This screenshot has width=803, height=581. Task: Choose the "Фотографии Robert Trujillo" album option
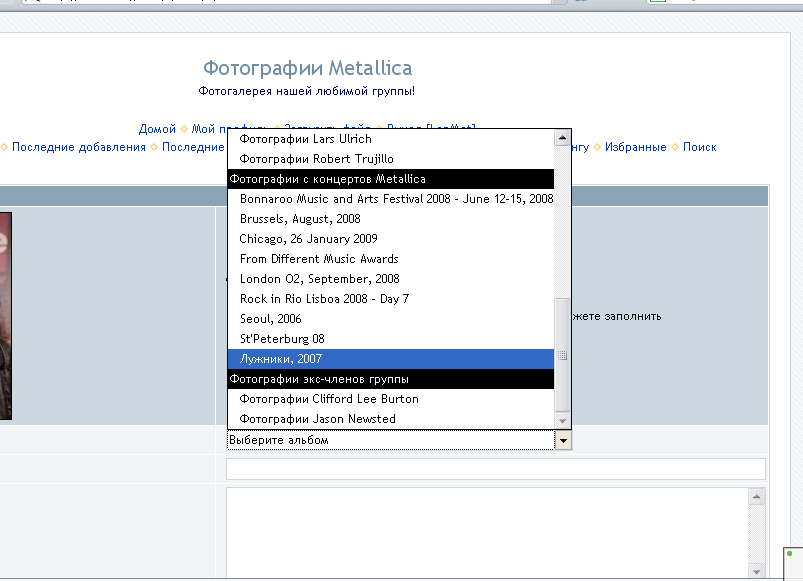(x=317, y=159)
